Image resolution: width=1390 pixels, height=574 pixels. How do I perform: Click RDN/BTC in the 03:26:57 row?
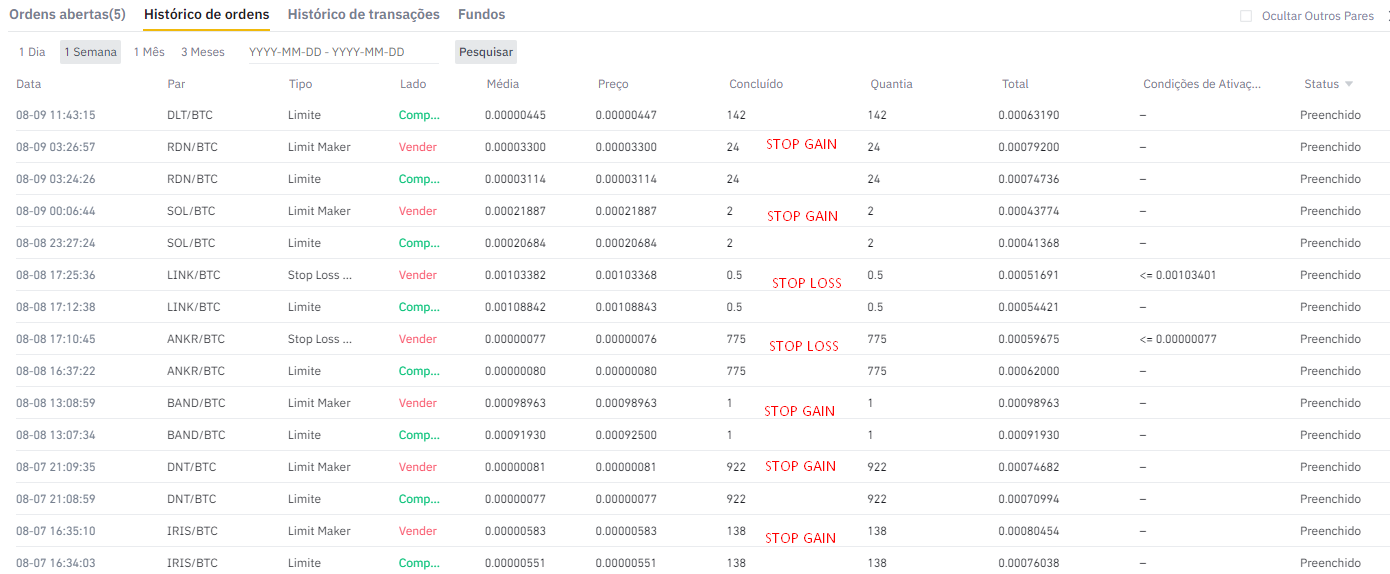point(192,147)
